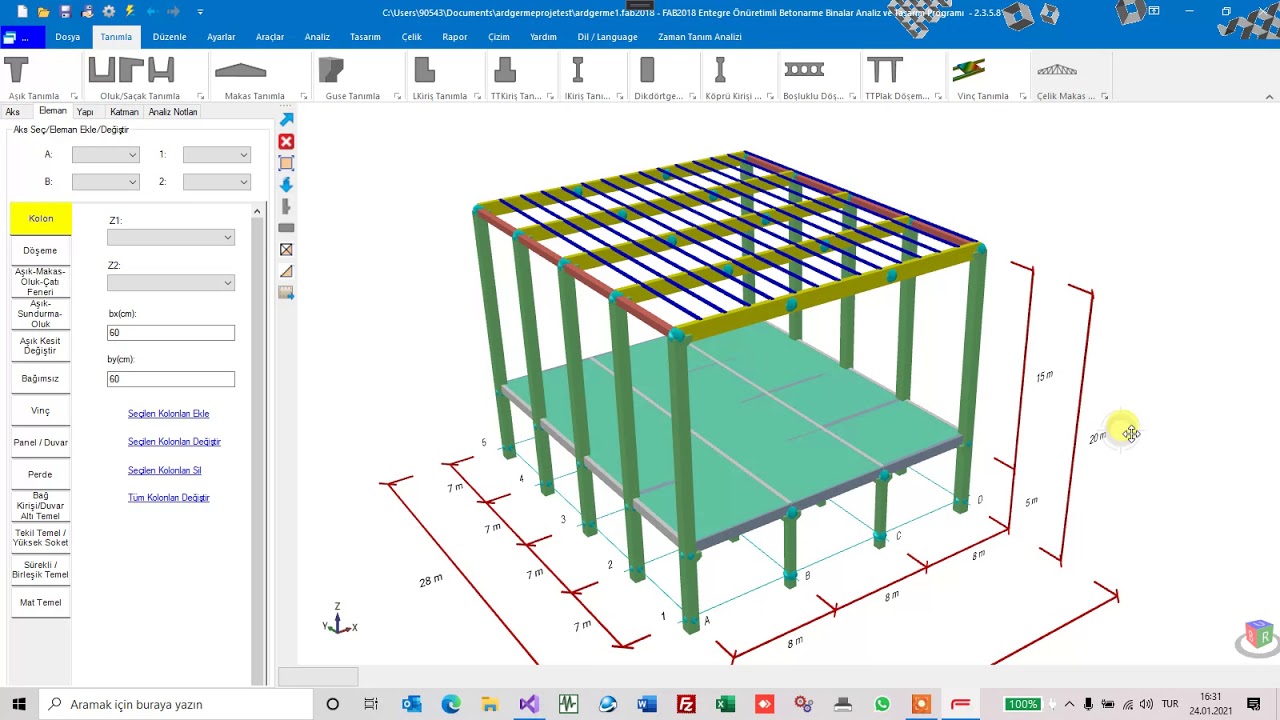Click the blue down arrow tool
This screenshot has height=720, width=1280.
pos(286,185)
